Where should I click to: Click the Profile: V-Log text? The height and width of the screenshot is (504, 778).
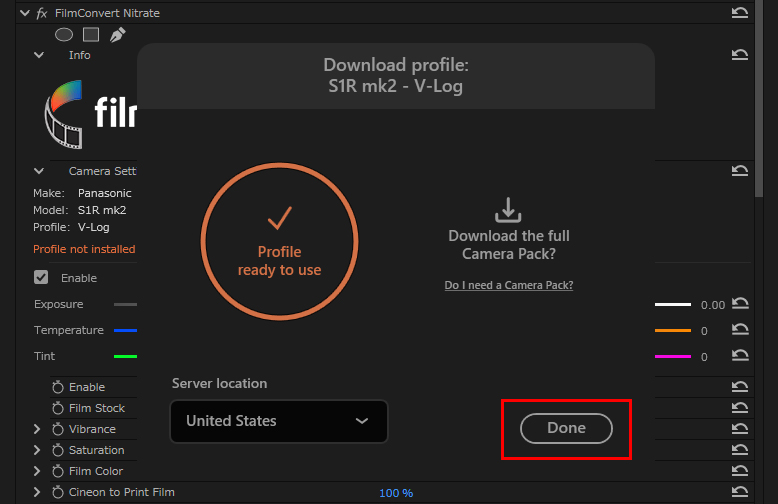tap(71, 227)
